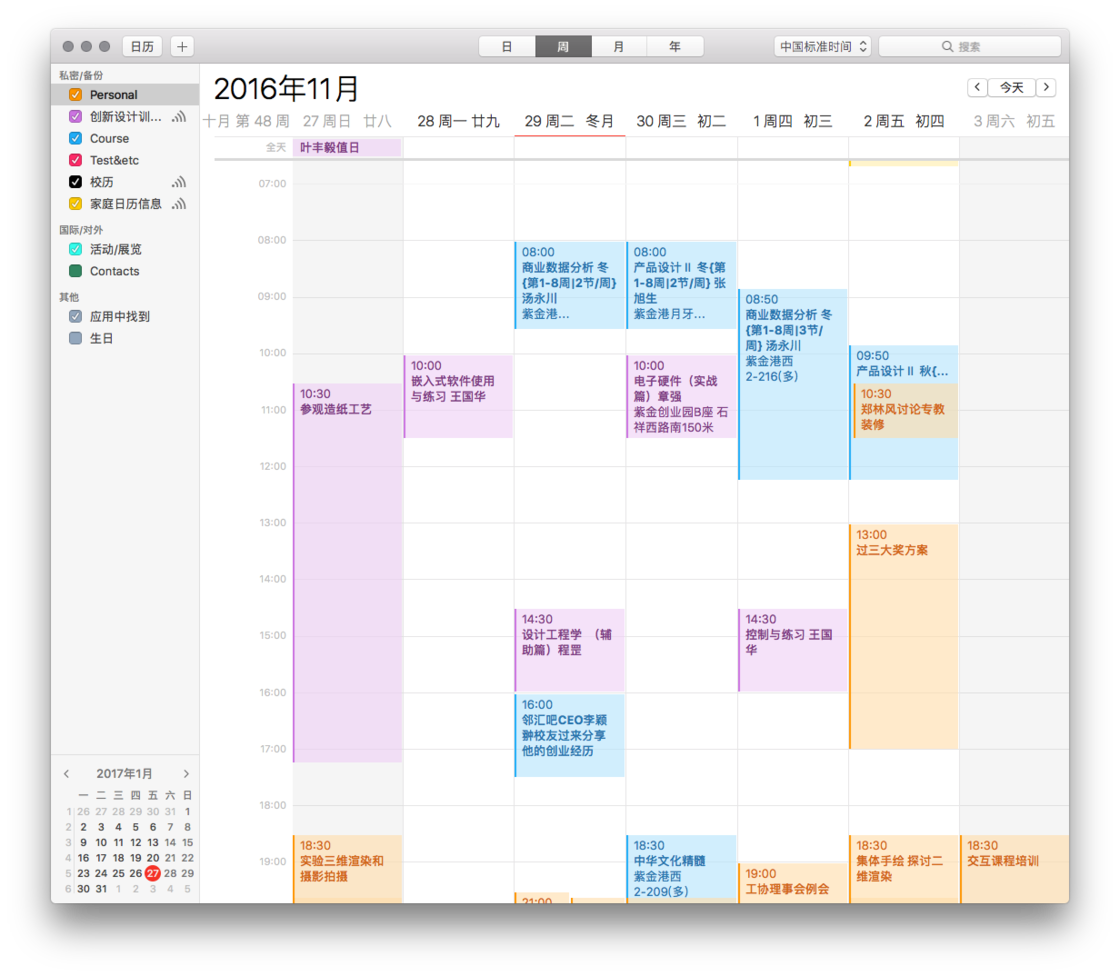Enable the 生日 calendar checkbox

coord(75,338)
